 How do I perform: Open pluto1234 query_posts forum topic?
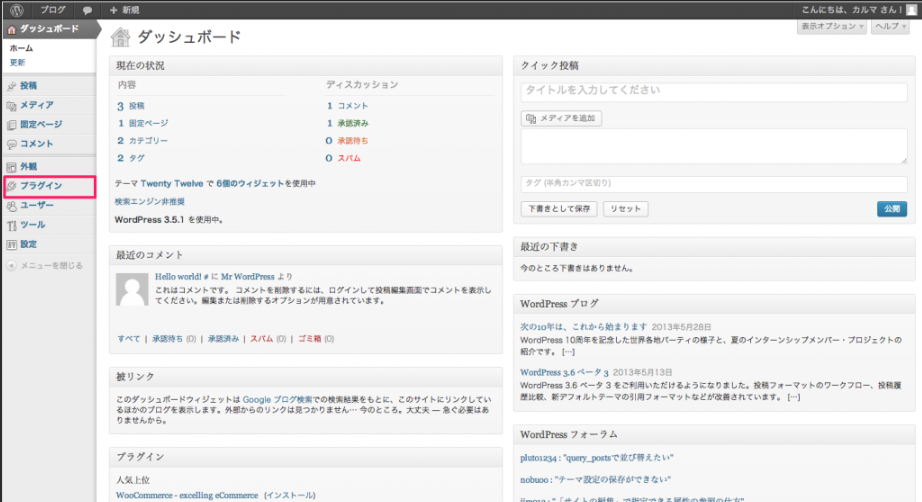pos(596,457)
